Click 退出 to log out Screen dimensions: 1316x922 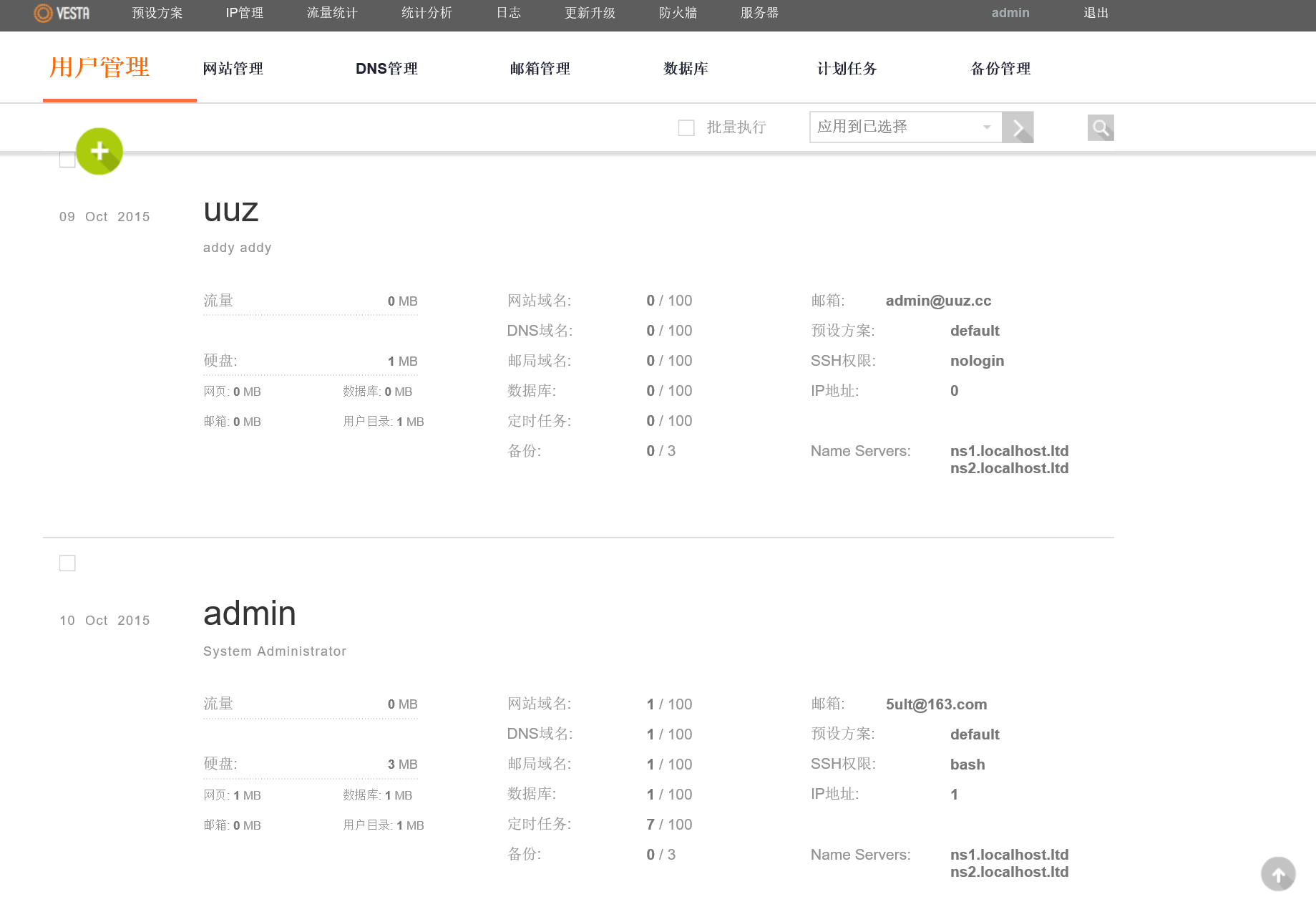click(x=1095, y=13)
